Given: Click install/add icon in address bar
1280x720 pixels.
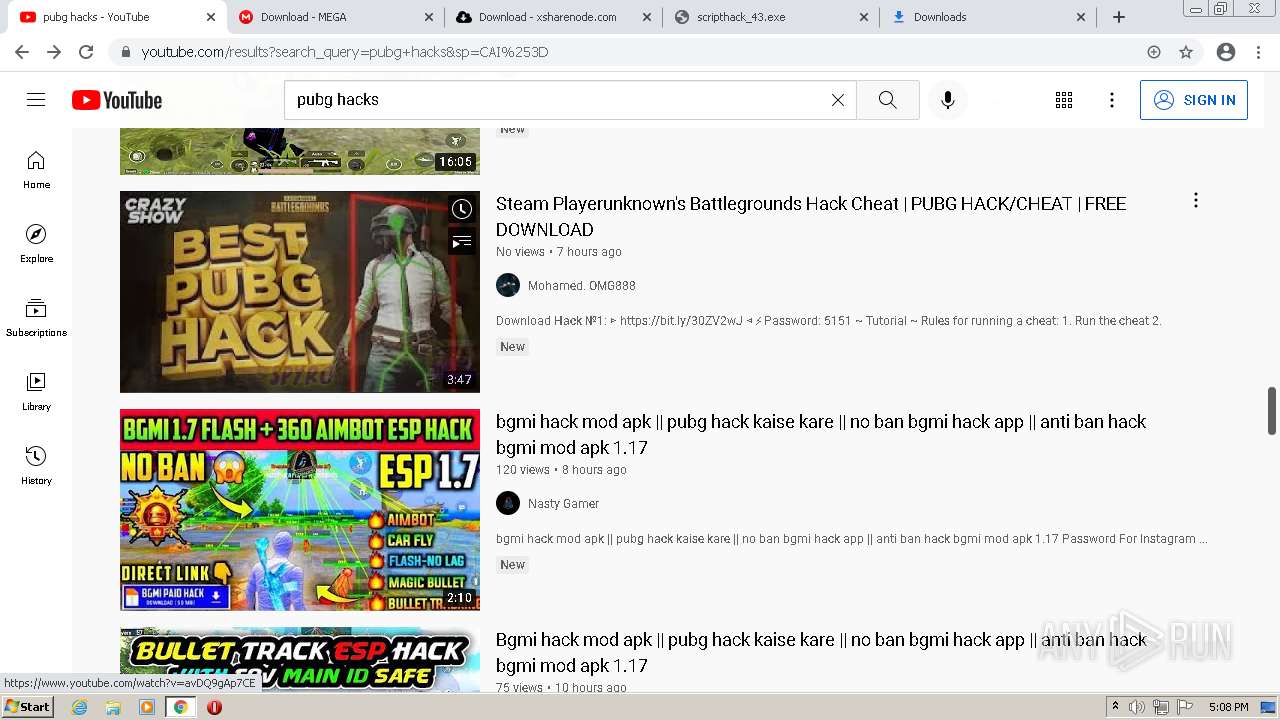Looking at the screenshot, I should (1154, 52).
